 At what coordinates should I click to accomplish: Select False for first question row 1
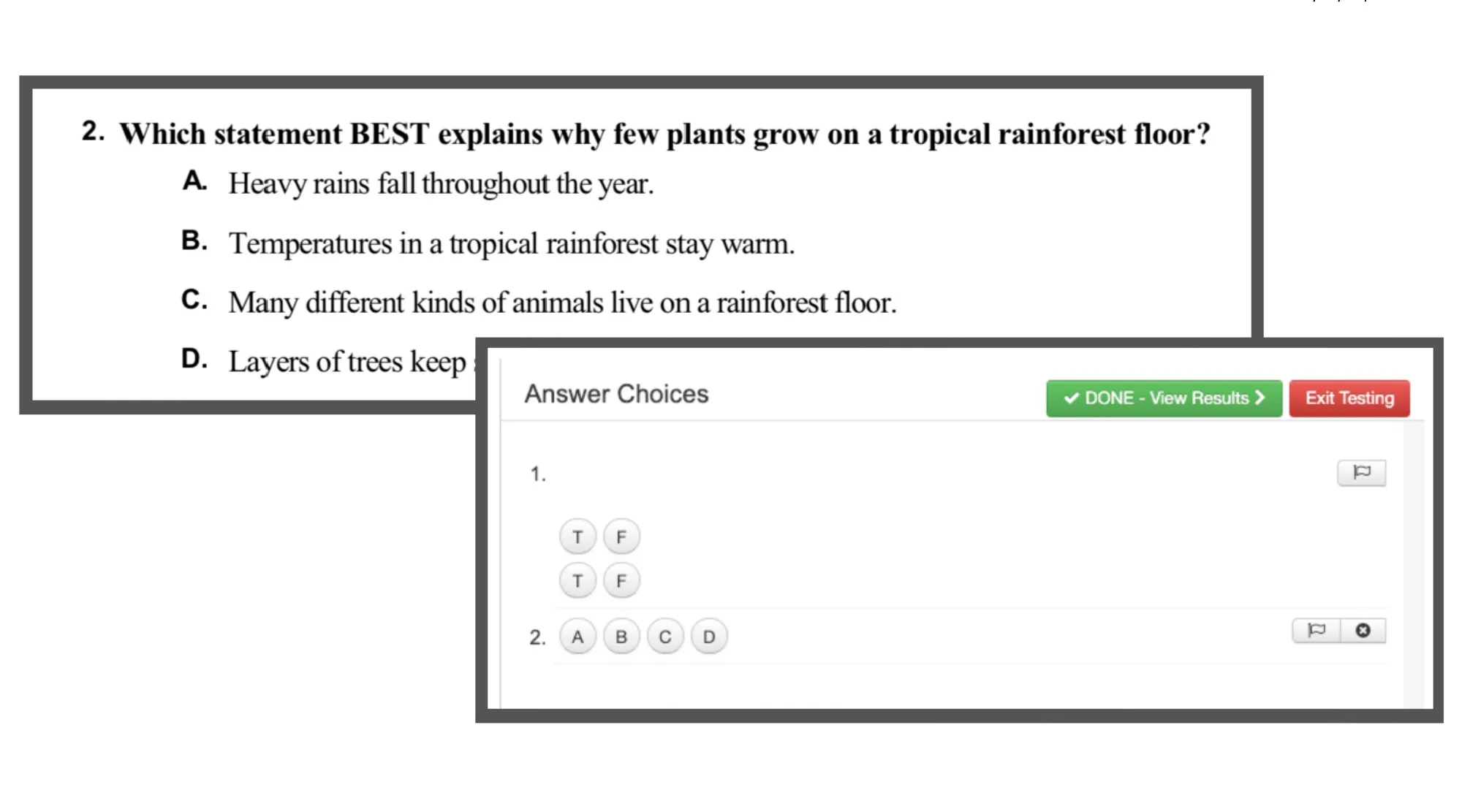pyautogui.click(x=622, y=536)
